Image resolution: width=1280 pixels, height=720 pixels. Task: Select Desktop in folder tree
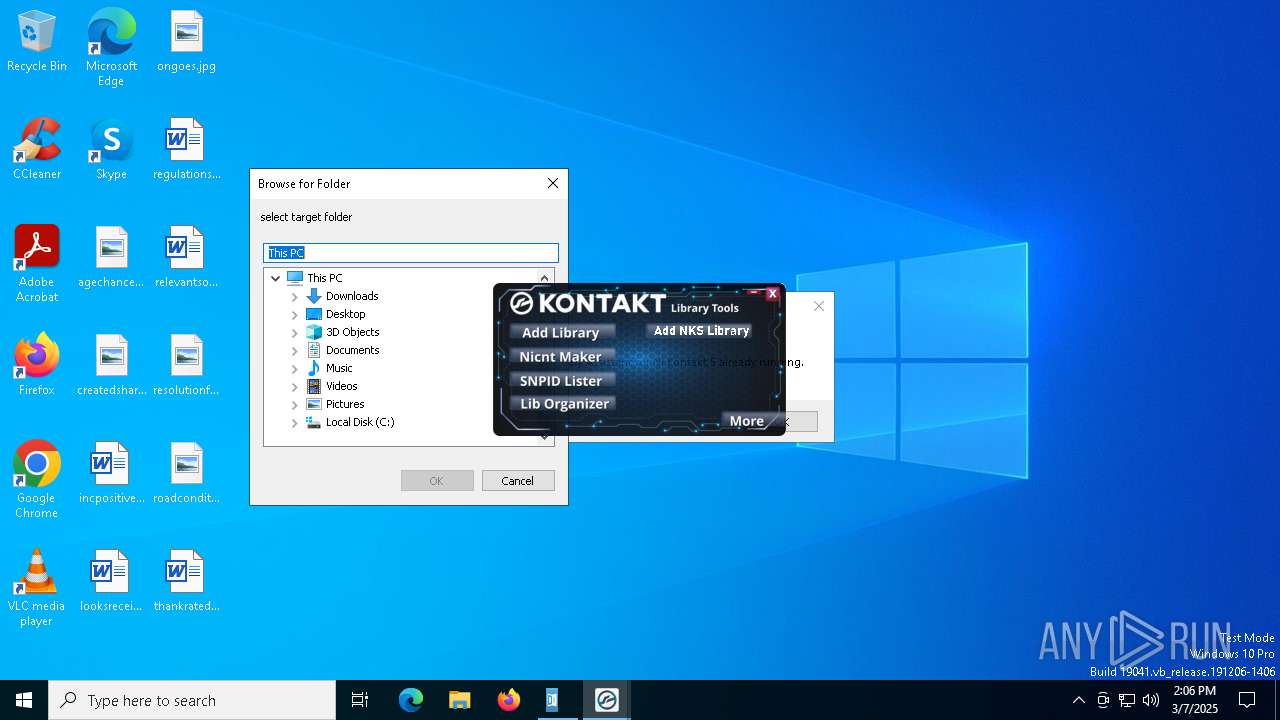pos(346,314)
